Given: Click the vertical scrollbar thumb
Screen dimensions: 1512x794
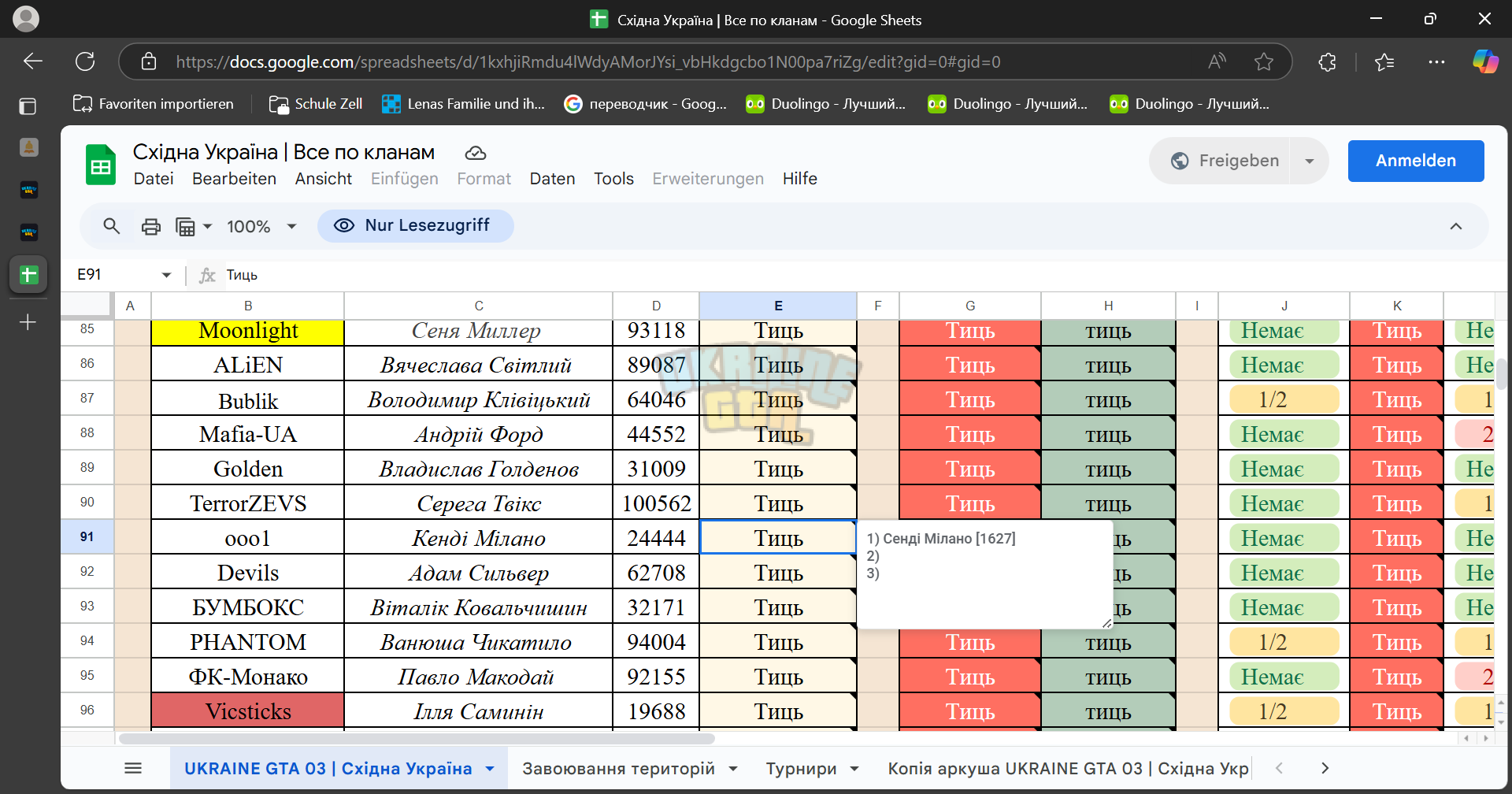Looking at the screenshot, I should click(1501, 373).
